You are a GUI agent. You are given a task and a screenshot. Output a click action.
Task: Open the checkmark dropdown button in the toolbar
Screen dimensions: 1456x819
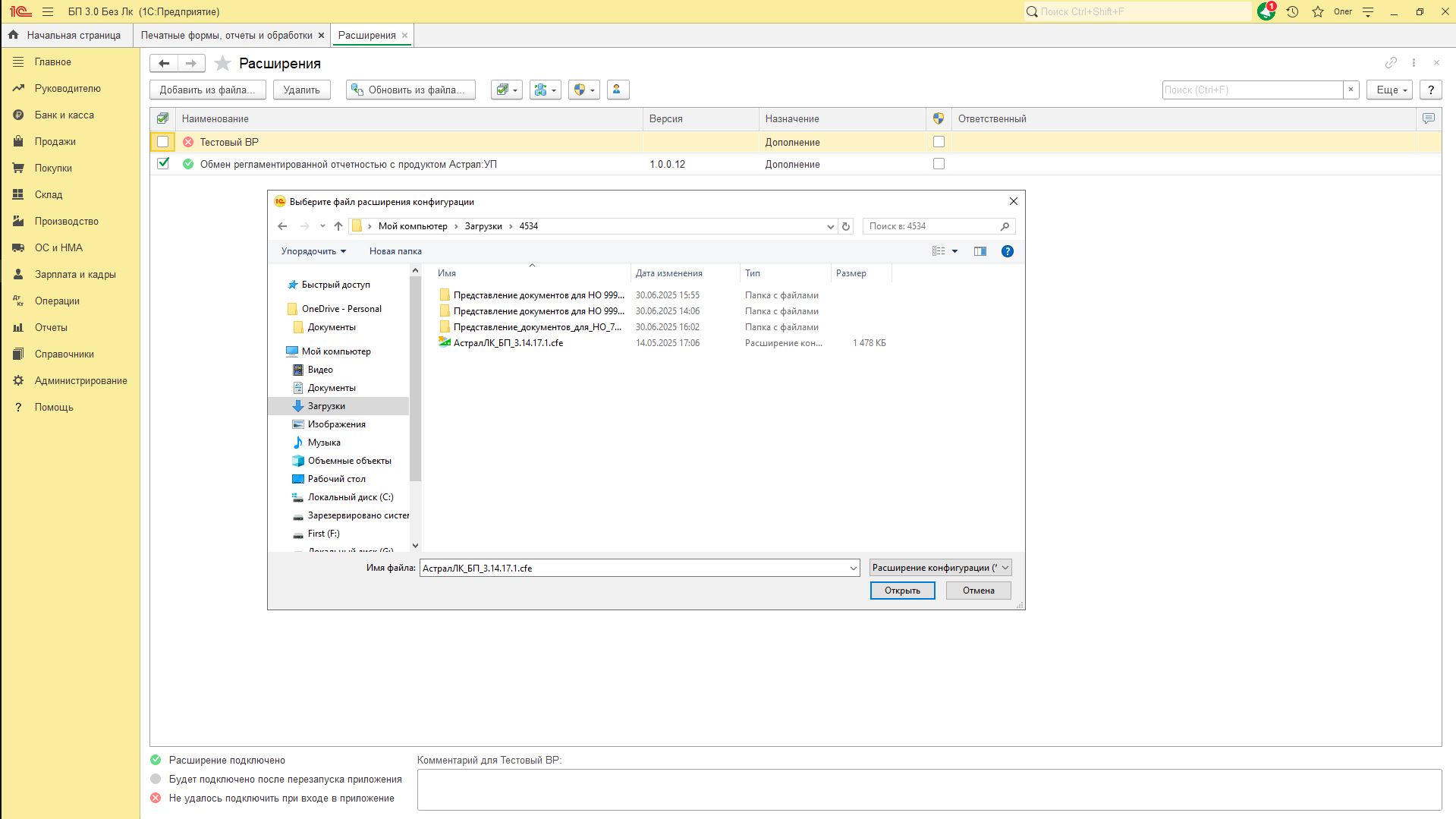[506, 90]
